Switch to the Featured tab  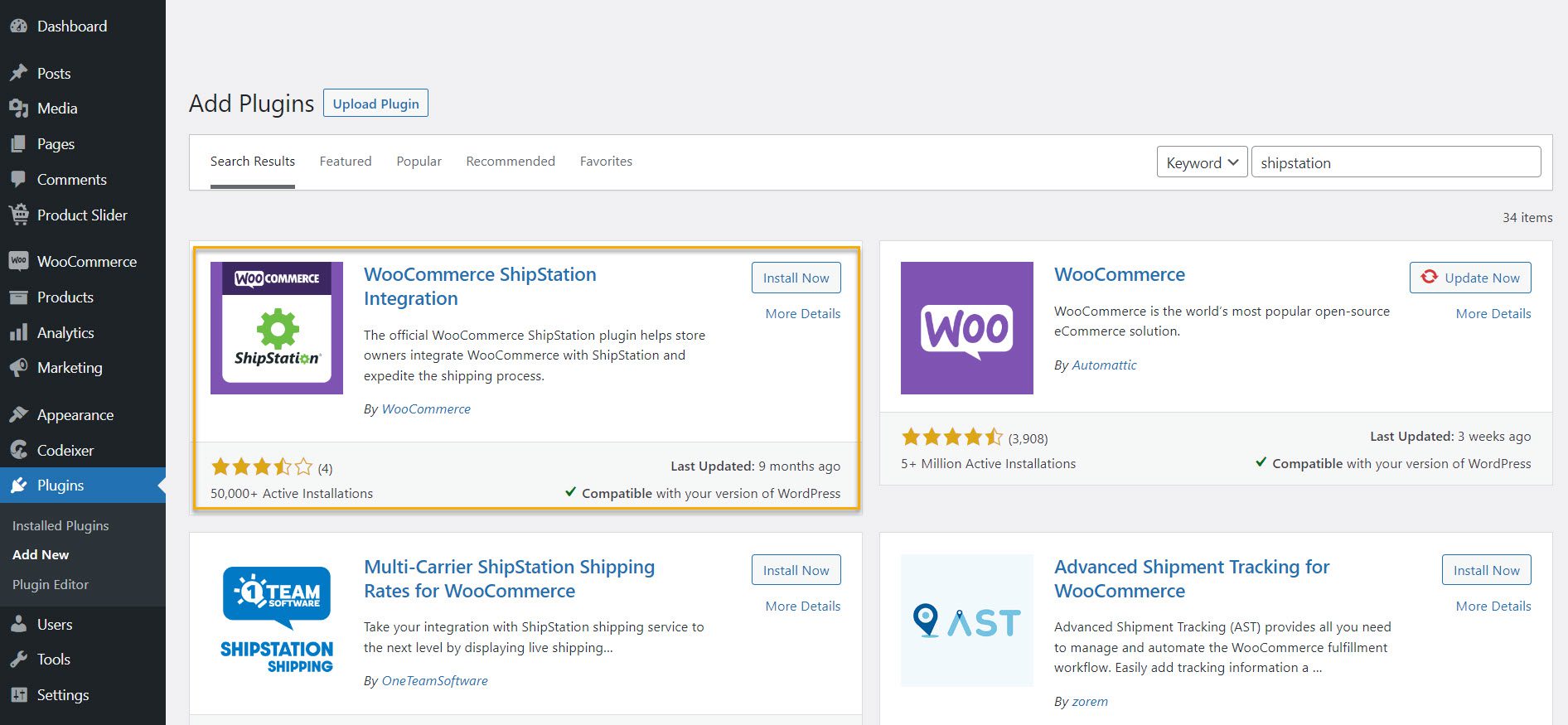[x=346, y=162]
